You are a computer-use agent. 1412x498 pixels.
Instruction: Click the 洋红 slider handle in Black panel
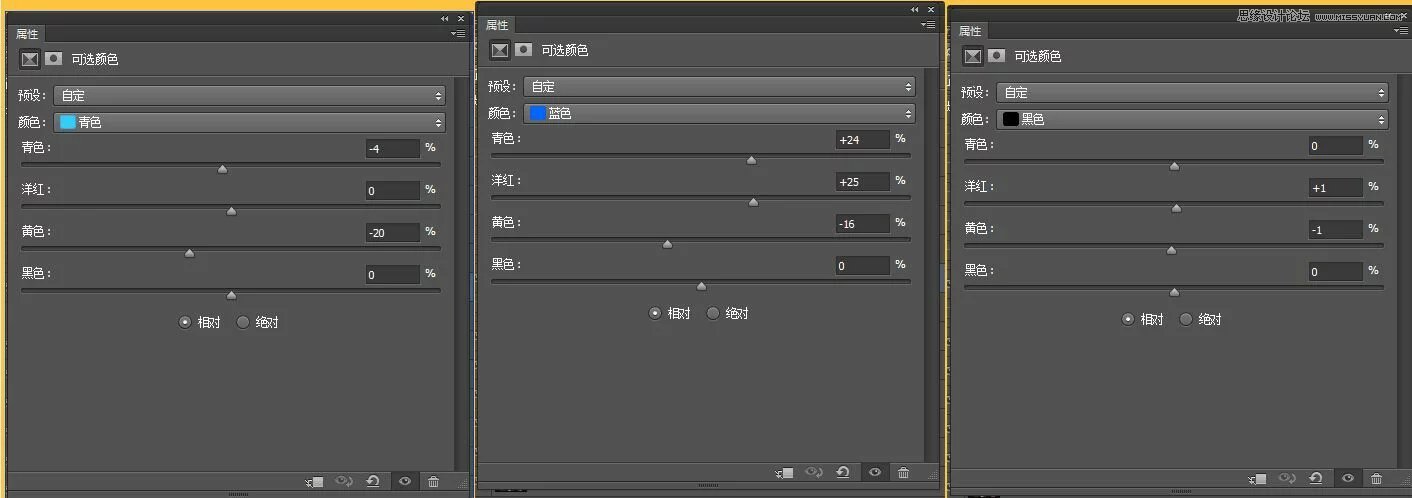(x=1176, y=208)
